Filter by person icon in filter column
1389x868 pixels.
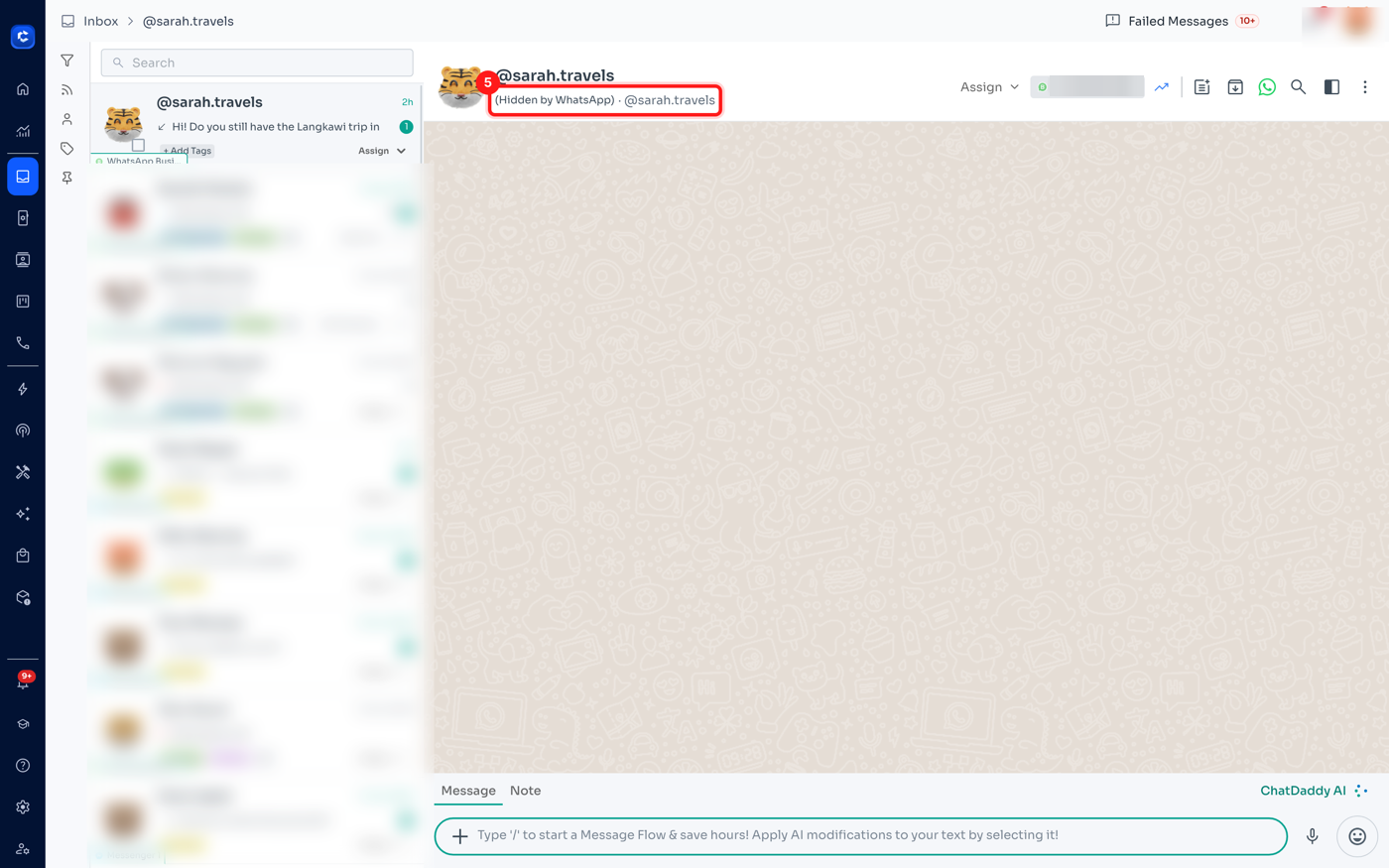(x=67, y=119)
